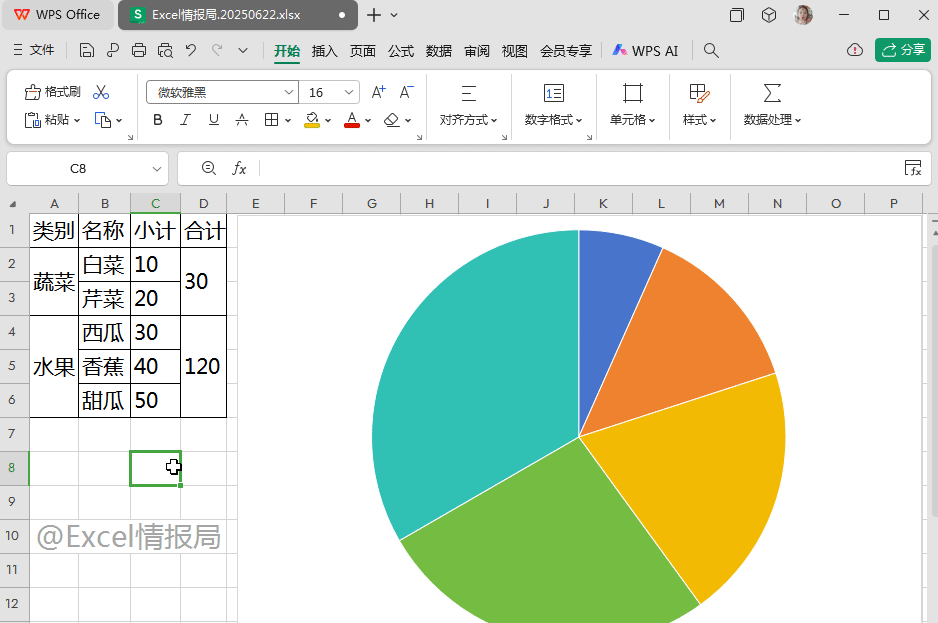Click the Select All corner triangle

[13, 204]
